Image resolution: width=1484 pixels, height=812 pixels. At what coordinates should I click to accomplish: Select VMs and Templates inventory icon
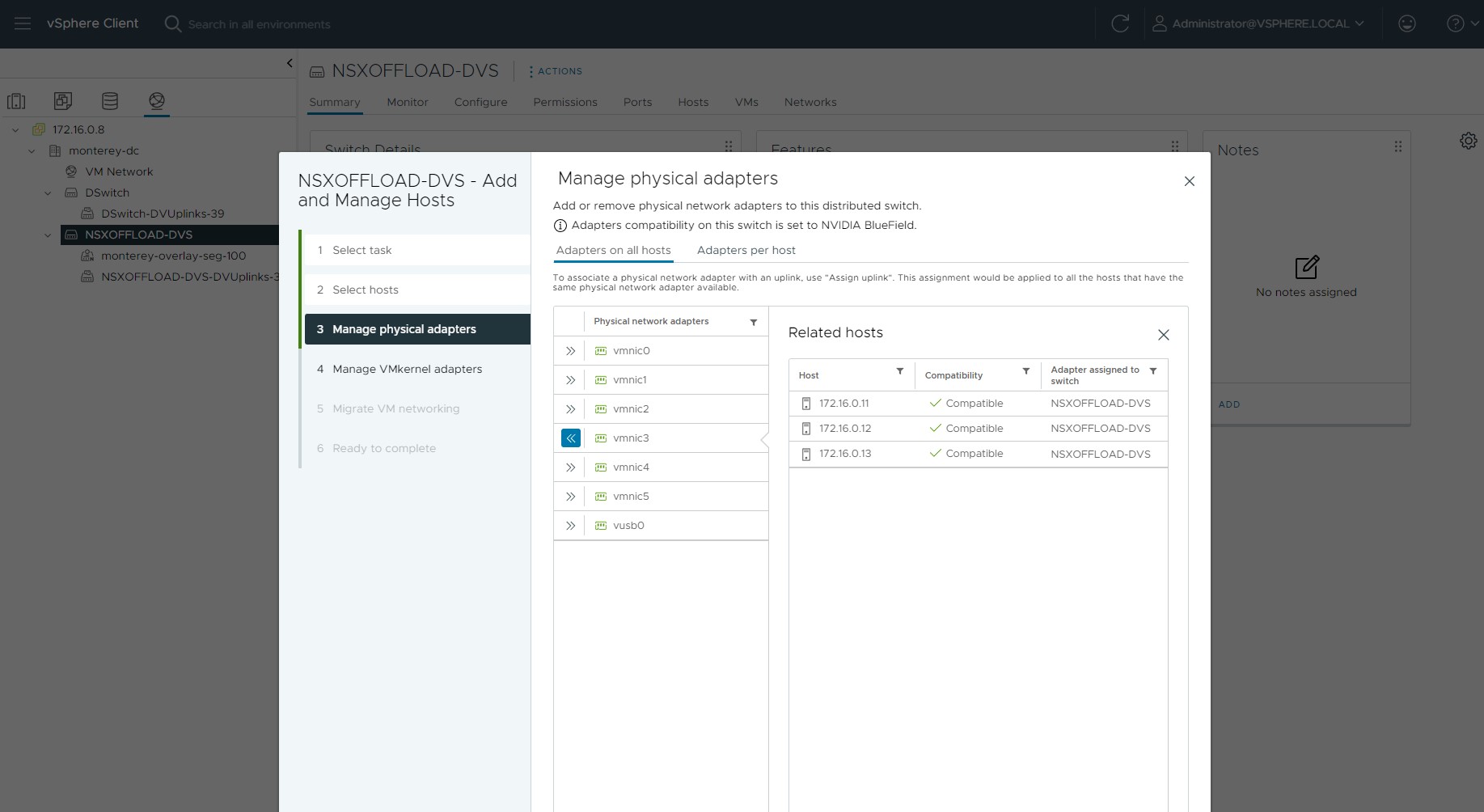pyautogui.click(x=63, y=101)
